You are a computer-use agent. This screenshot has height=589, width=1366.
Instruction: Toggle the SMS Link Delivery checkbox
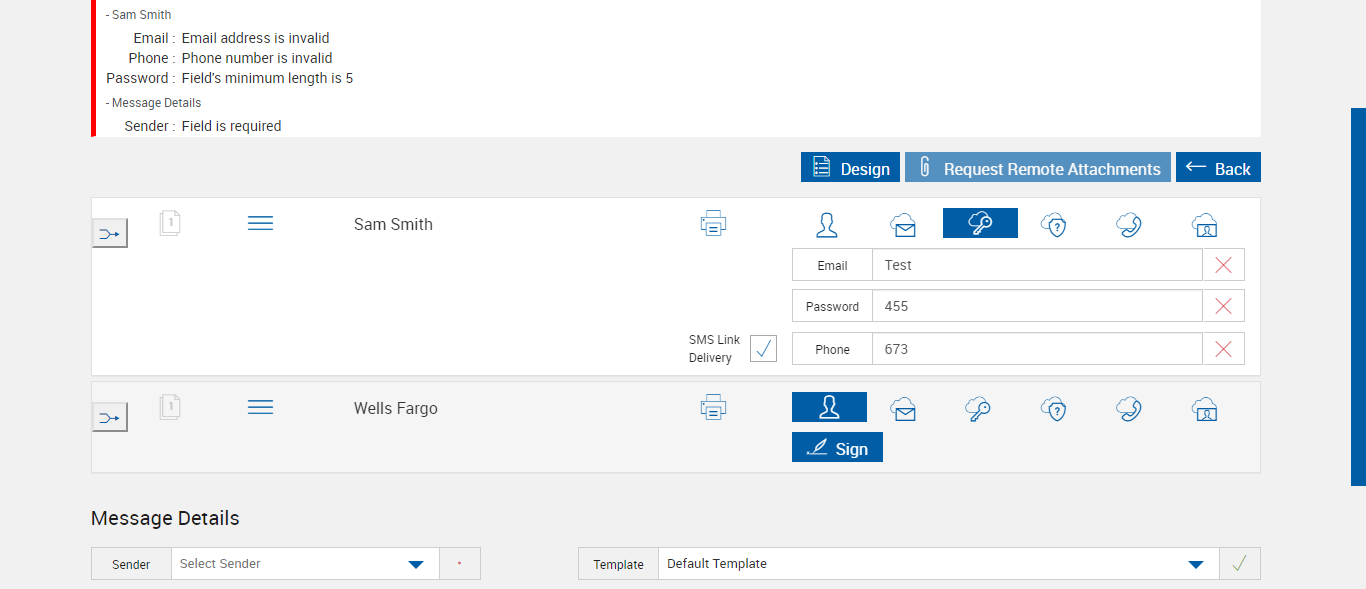(763, 348)
